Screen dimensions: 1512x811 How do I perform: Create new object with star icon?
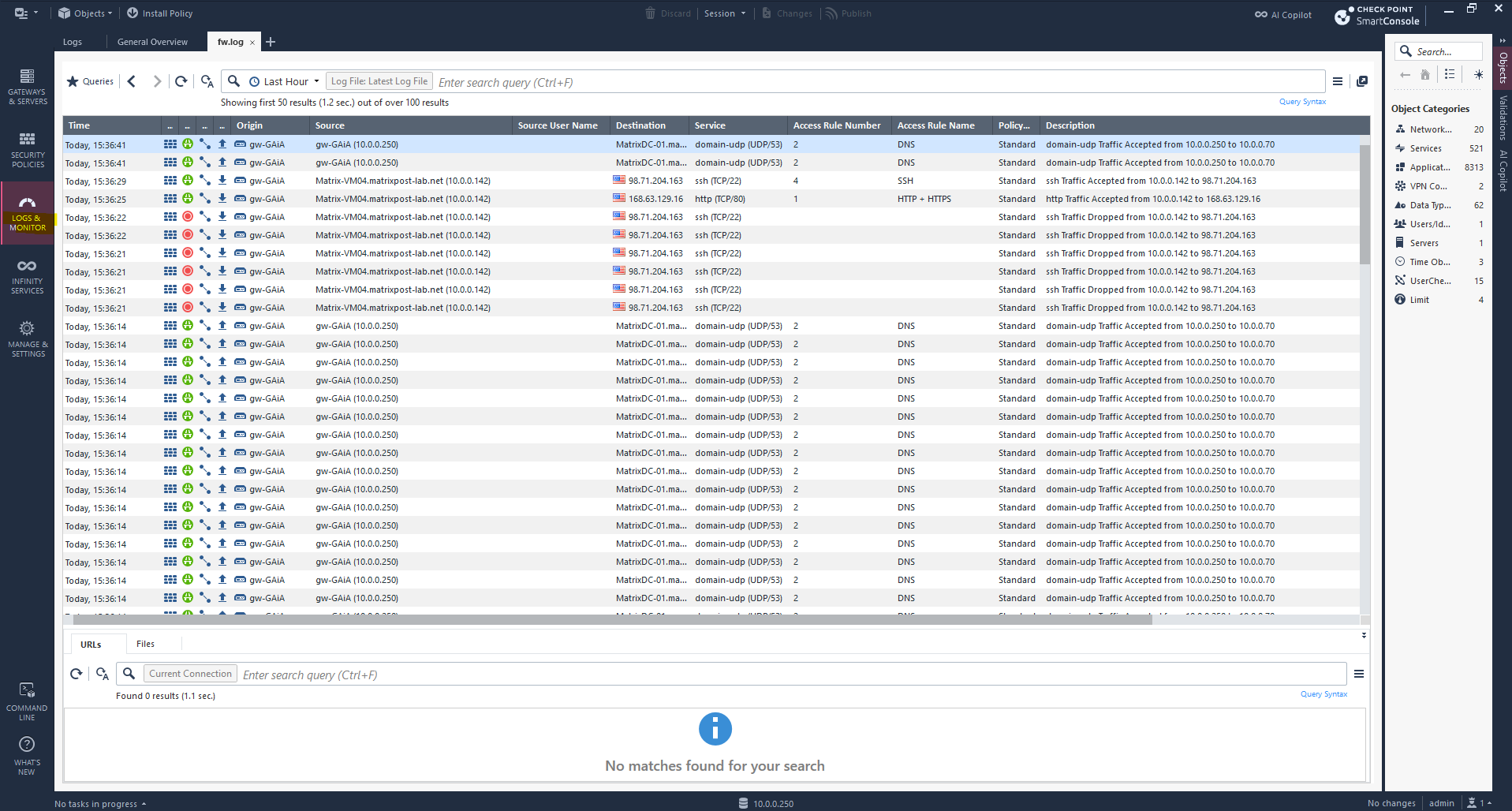coord(1479,74)
